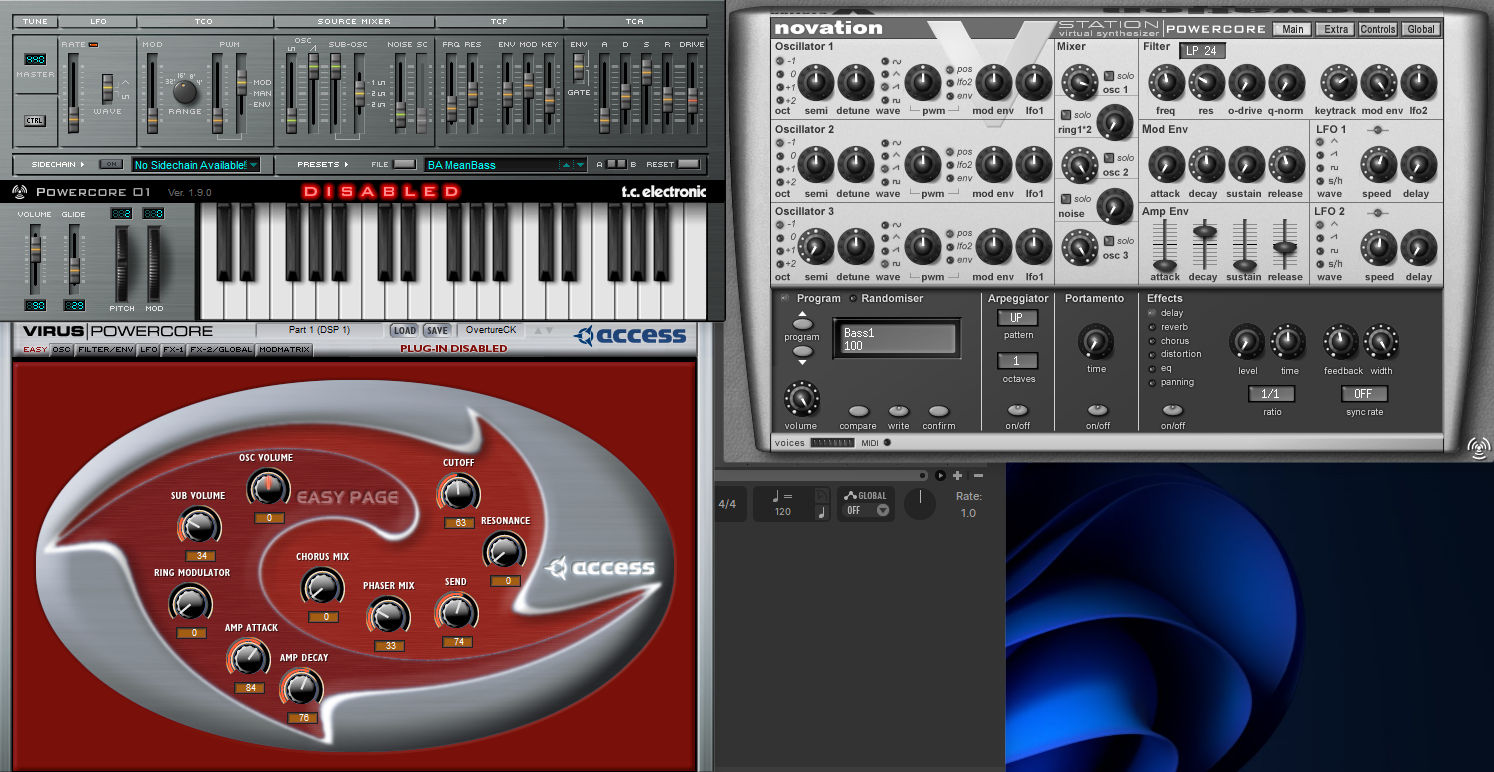Click the host global rate knob
Image resolution: width=1494 pixels, height=772 pixels.
[920, 503]
